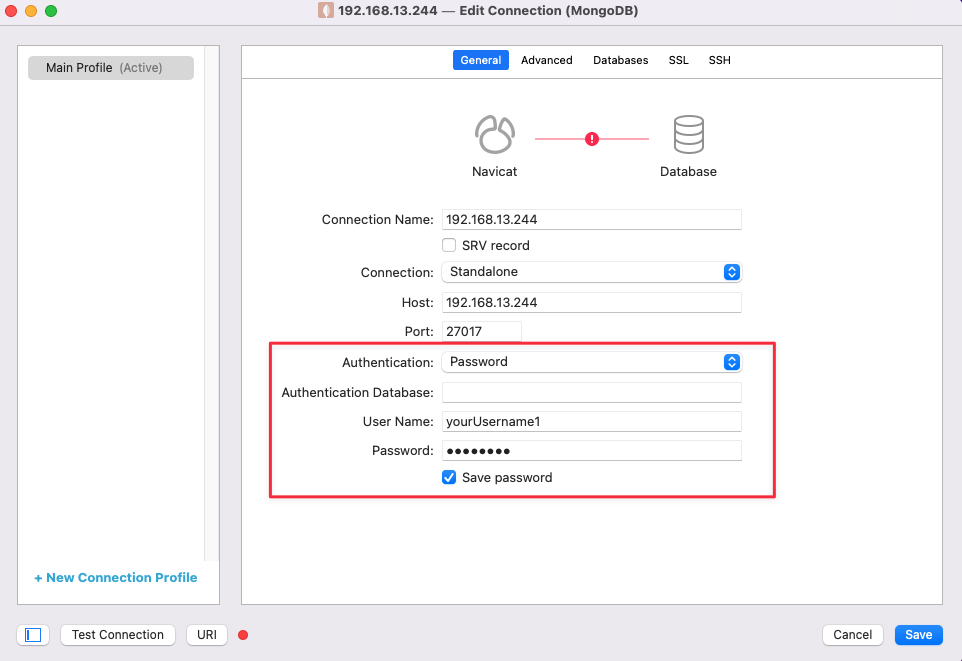
Task: Click the green maximize window button
Action: click(51, 11)
